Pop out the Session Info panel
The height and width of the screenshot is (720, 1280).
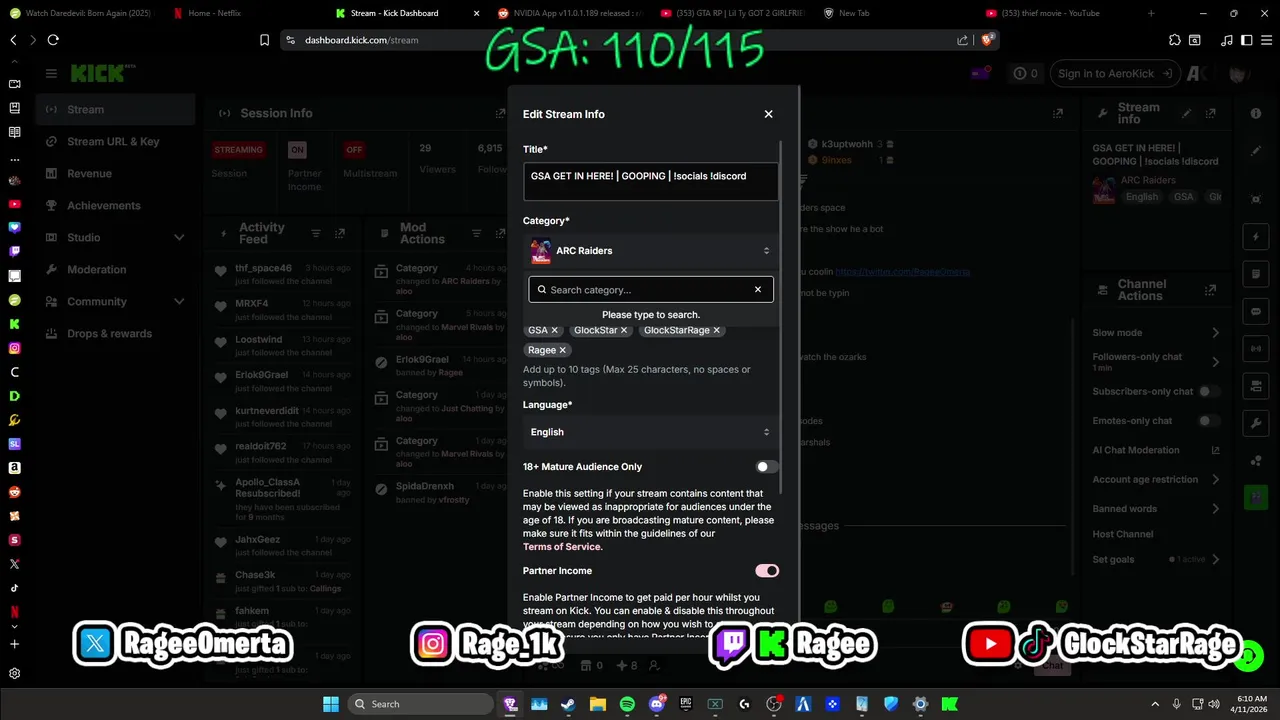pos(501,113)
